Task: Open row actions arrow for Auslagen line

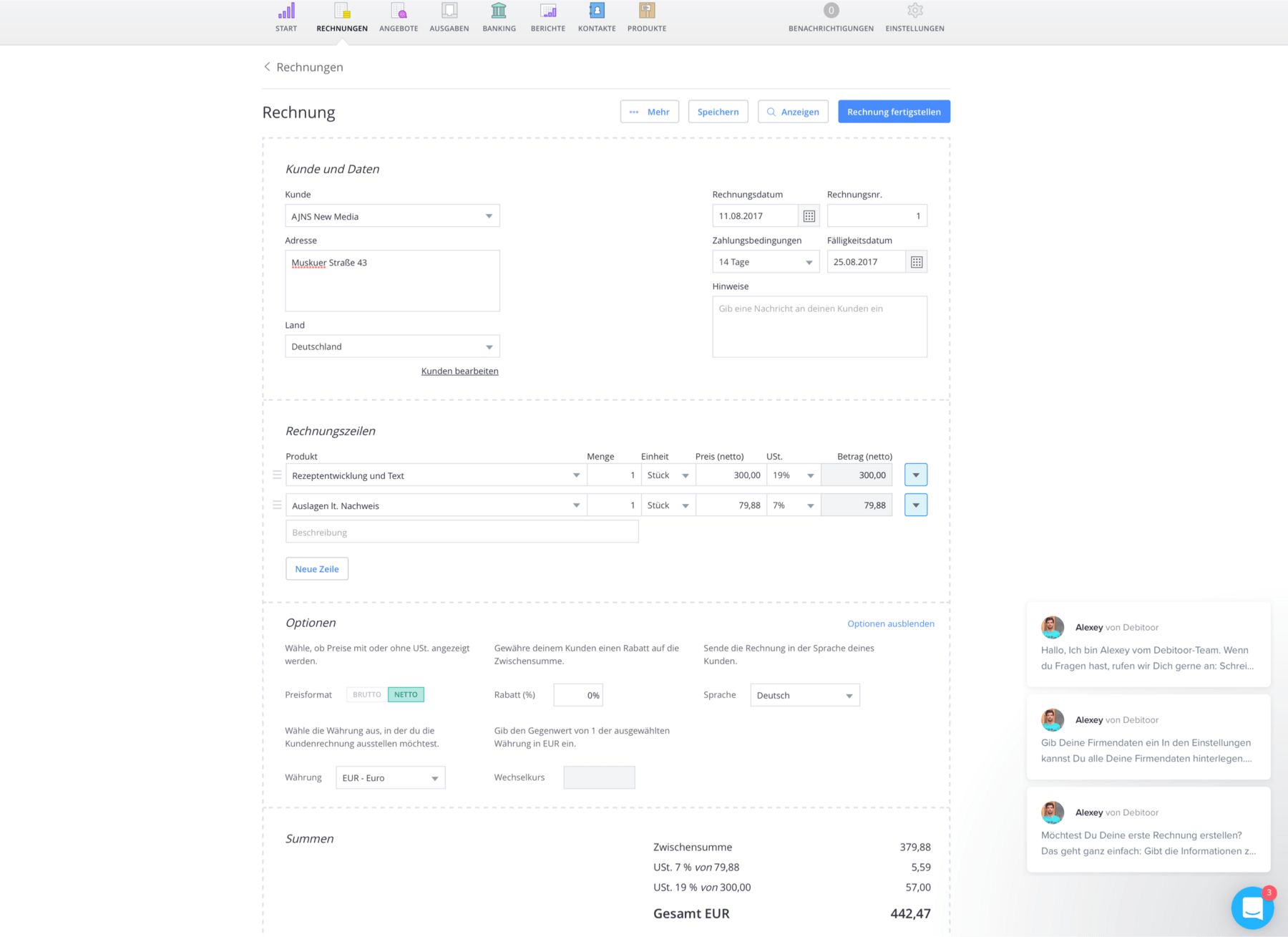Action: (x=916, y=505)
